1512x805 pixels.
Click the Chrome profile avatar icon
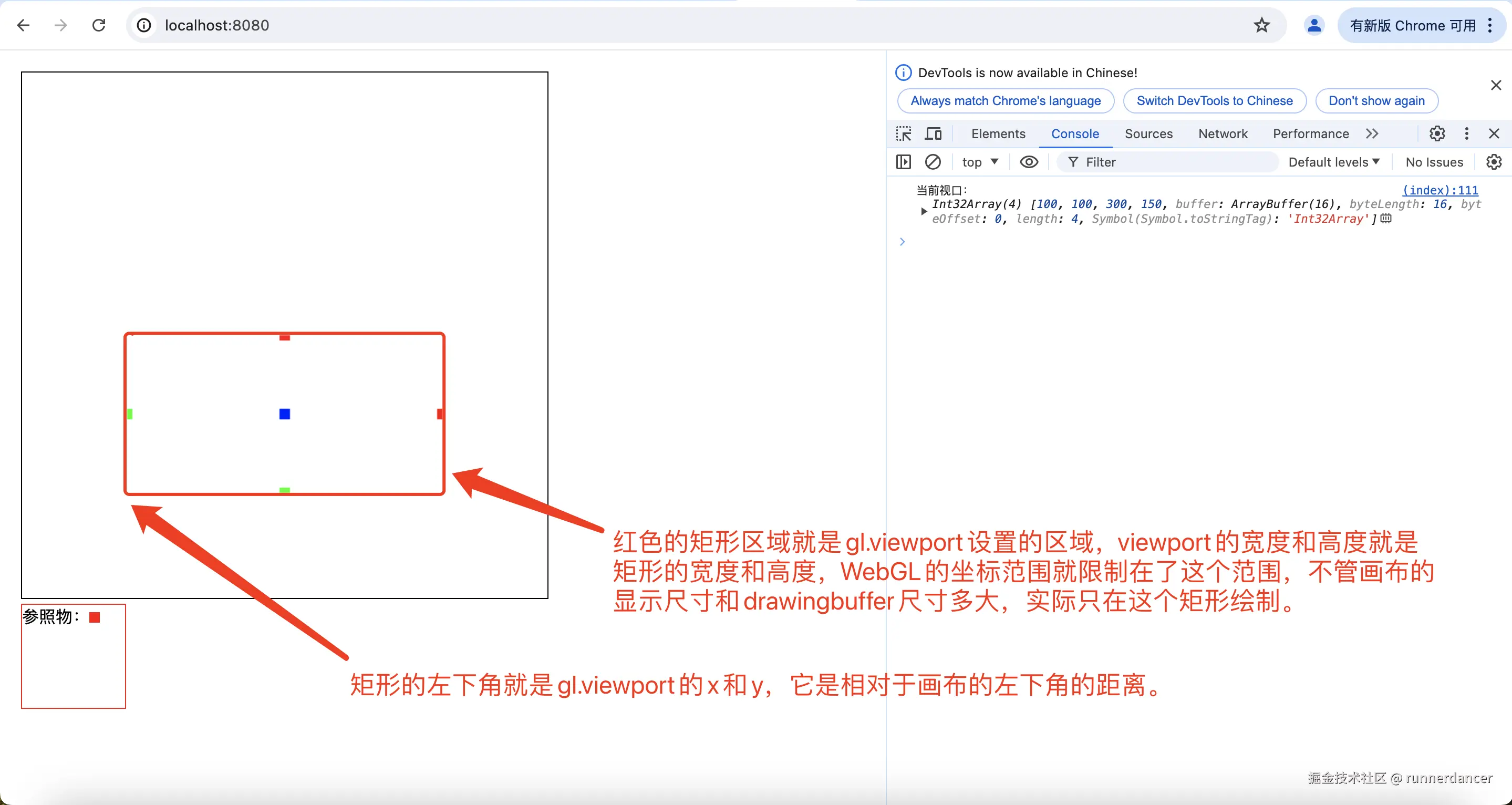click(1314, 25)
